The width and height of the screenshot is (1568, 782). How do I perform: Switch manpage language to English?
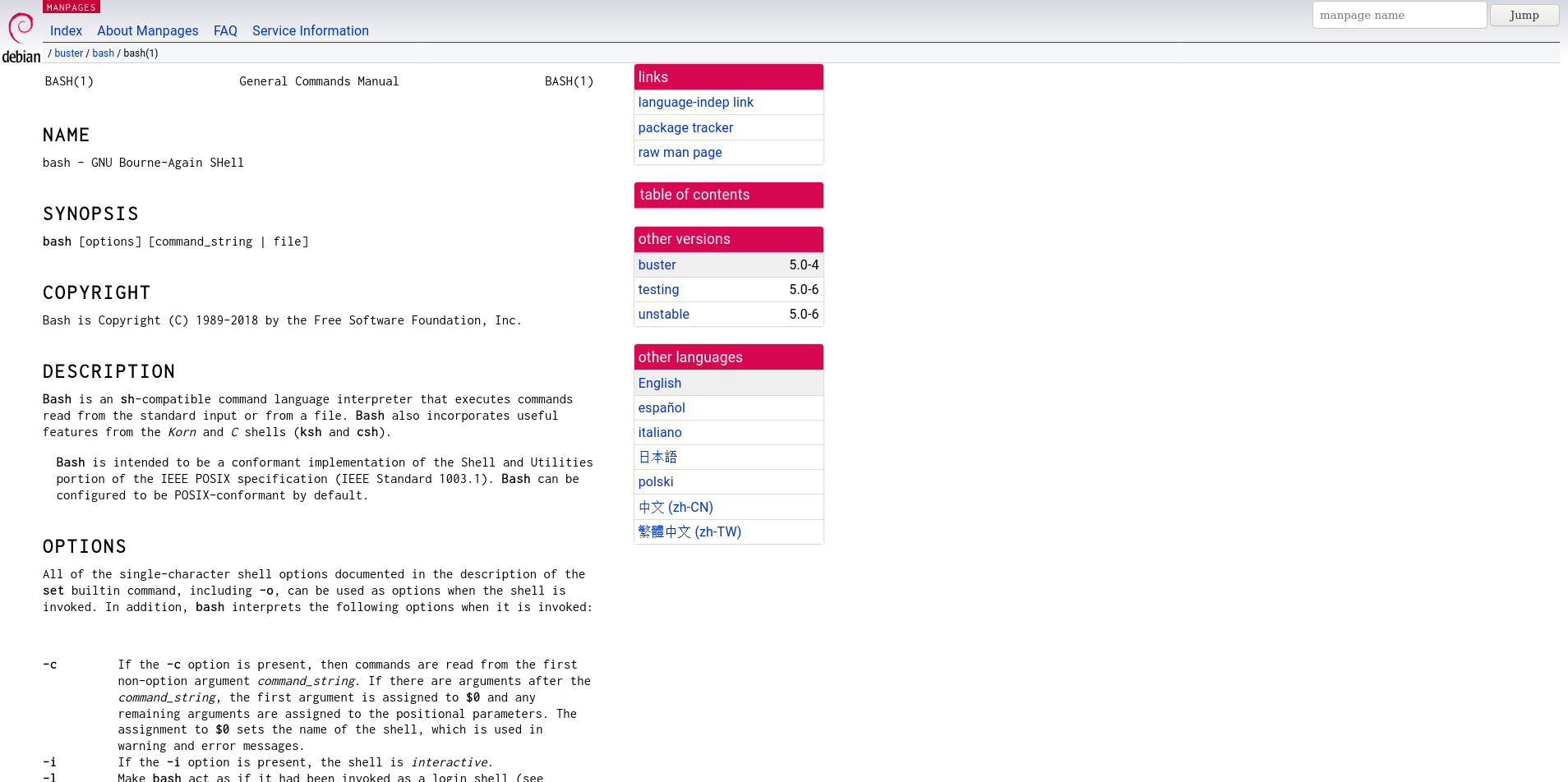click(660, 383)
